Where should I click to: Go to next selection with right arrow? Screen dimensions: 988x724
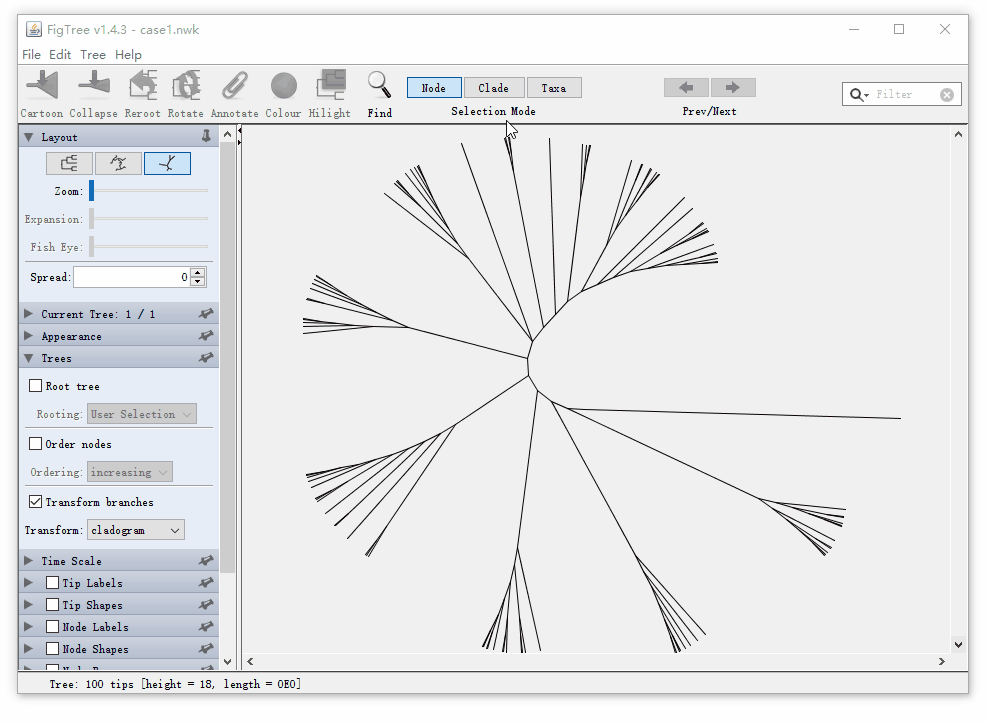click(732, 88)
